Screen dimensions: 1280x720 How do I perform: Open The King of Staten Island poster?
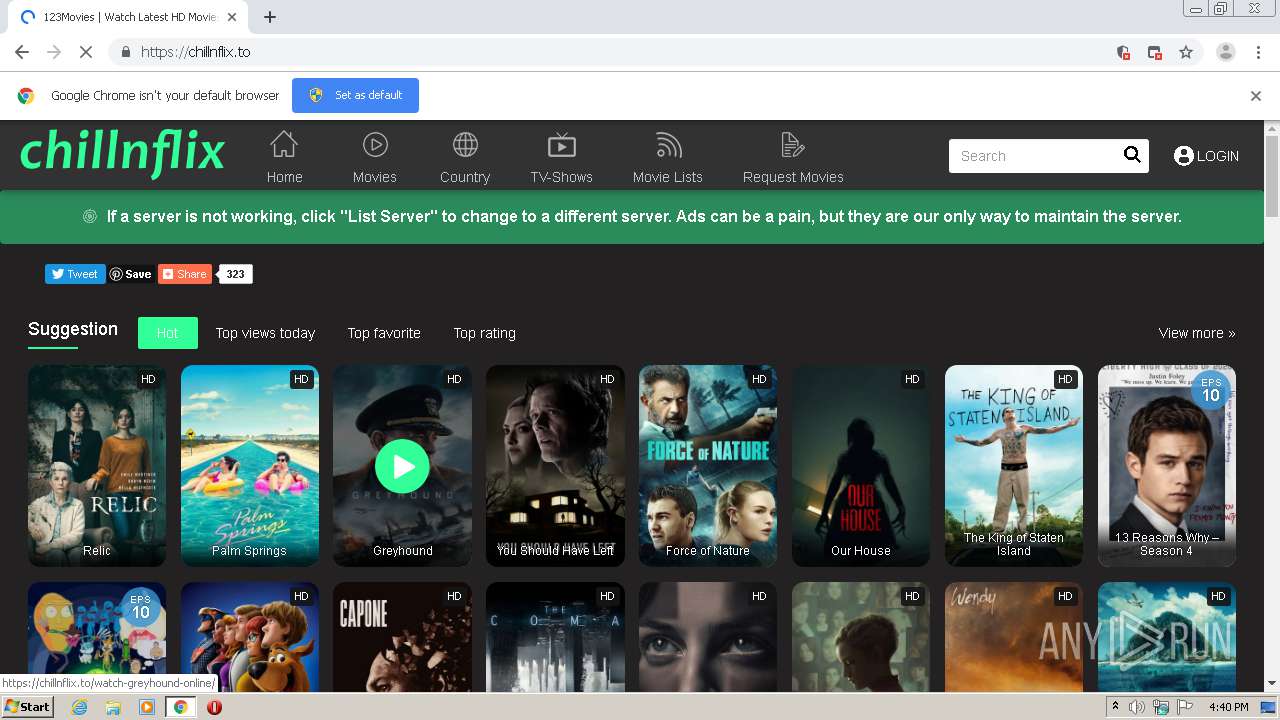click(1014, 466)
